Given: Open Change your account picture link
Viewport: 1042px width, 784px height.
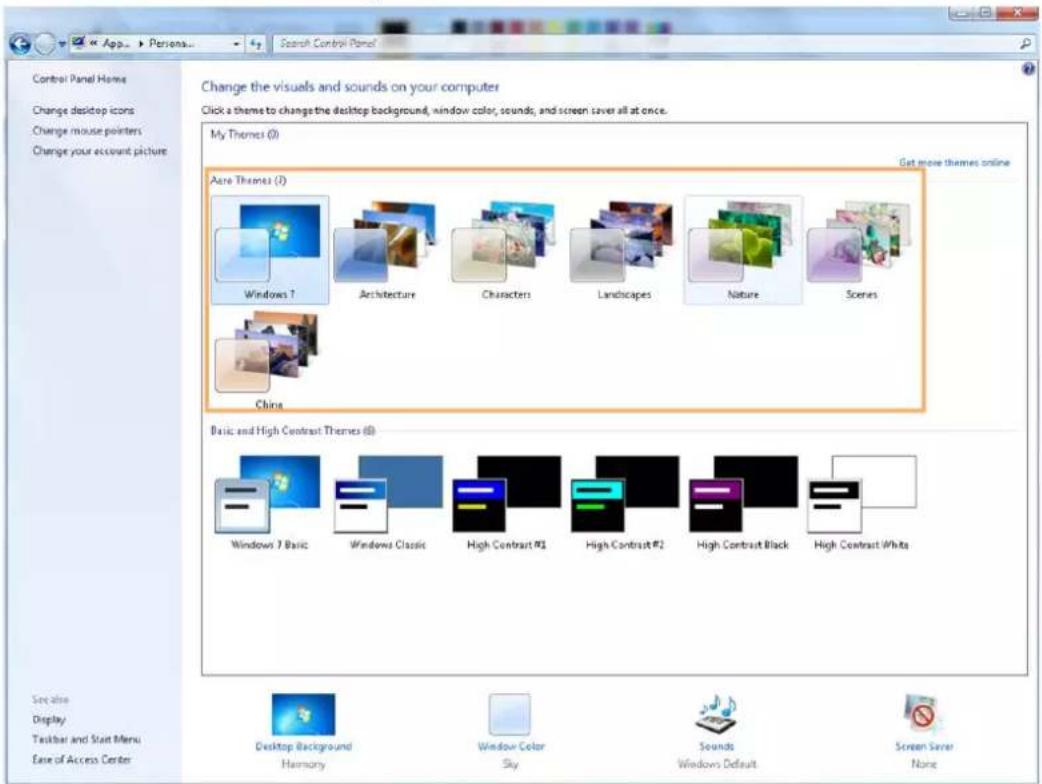Looking at the screenshot, I should coord(100,151).
